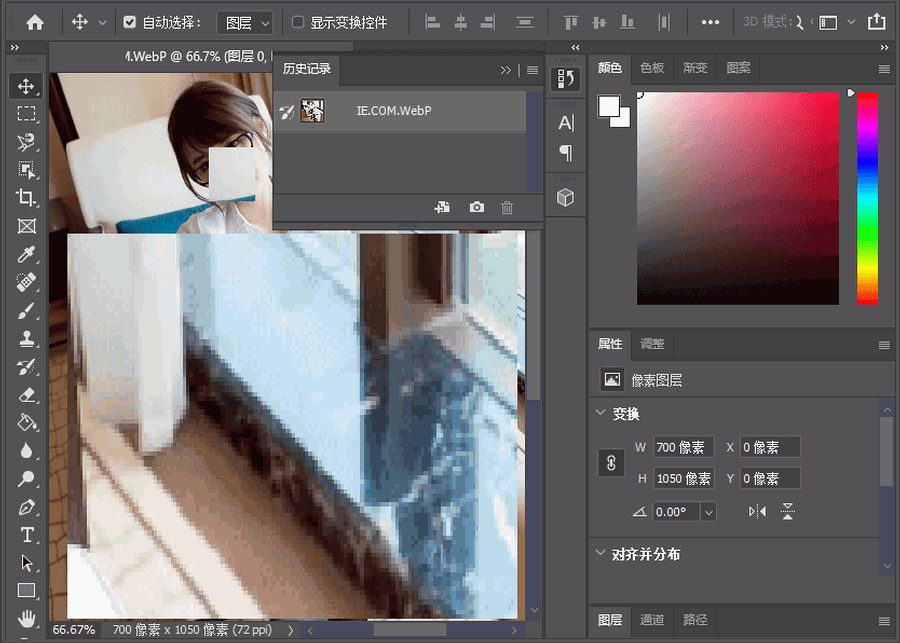The height and width of the screenshot is (643, 900).
Task: Select the Hand tool
Action: [27, 617]
